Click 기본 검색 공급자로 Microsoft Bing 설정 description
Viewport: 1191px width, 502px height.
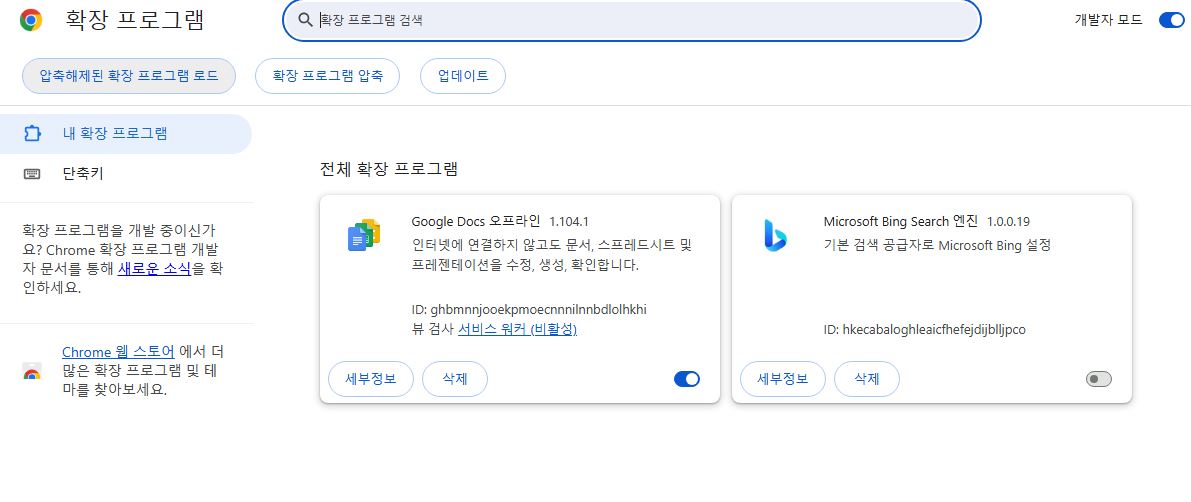[x=937, y=245]
